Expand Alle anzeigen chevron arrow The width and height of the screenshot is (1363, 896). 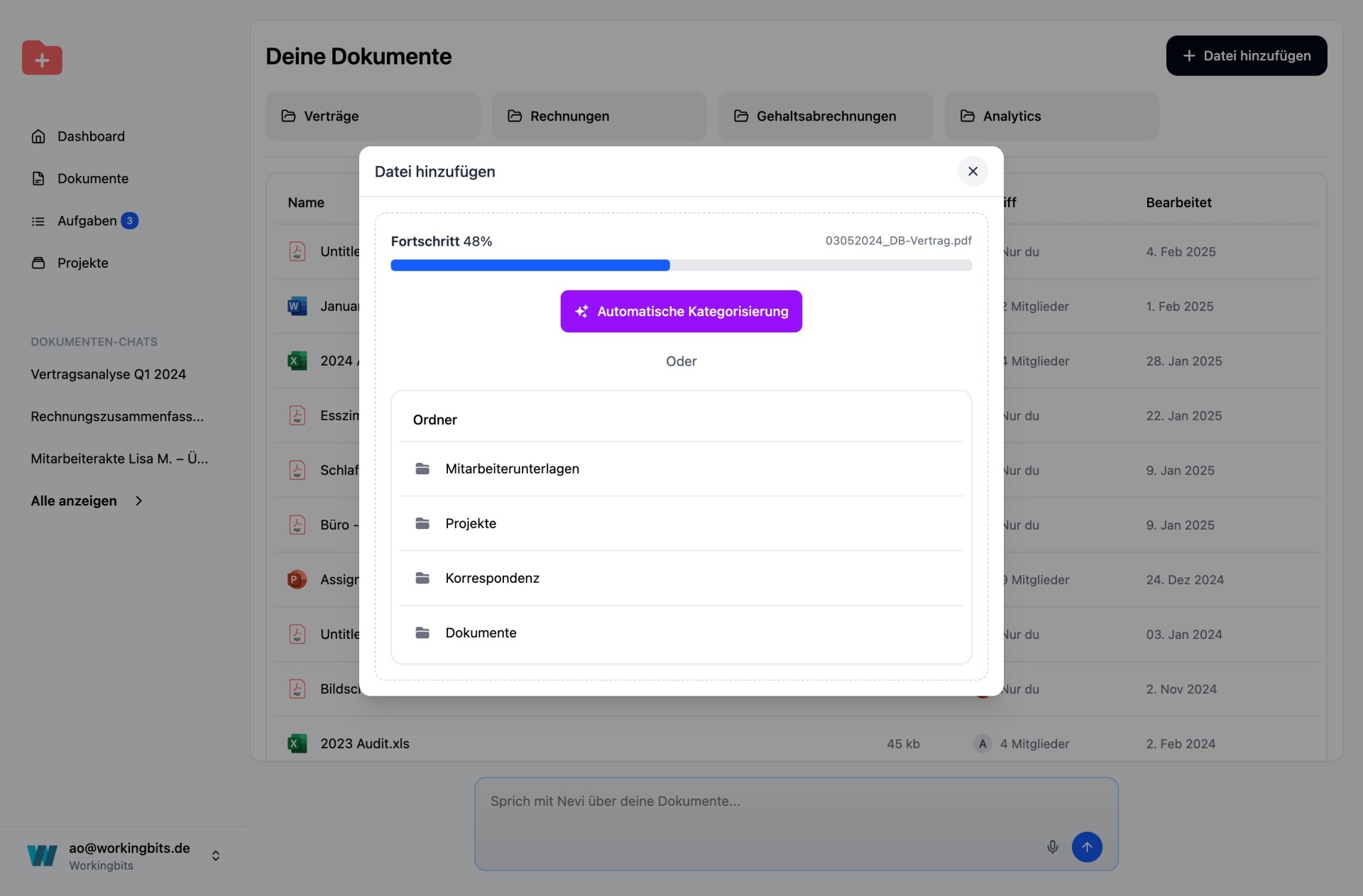[x=139, y=501]
